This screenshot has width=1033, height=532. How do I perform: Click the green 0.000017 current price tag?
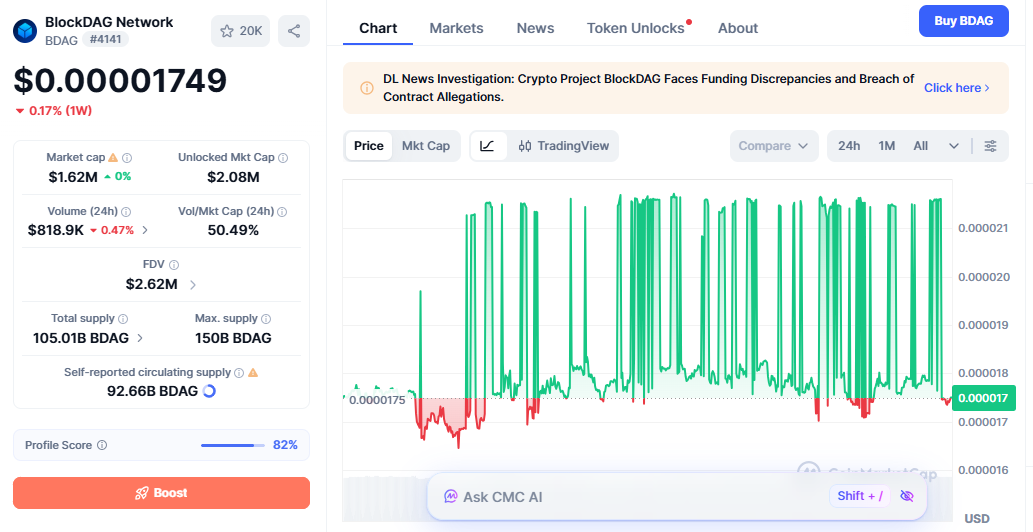click(x=984, y=398)
